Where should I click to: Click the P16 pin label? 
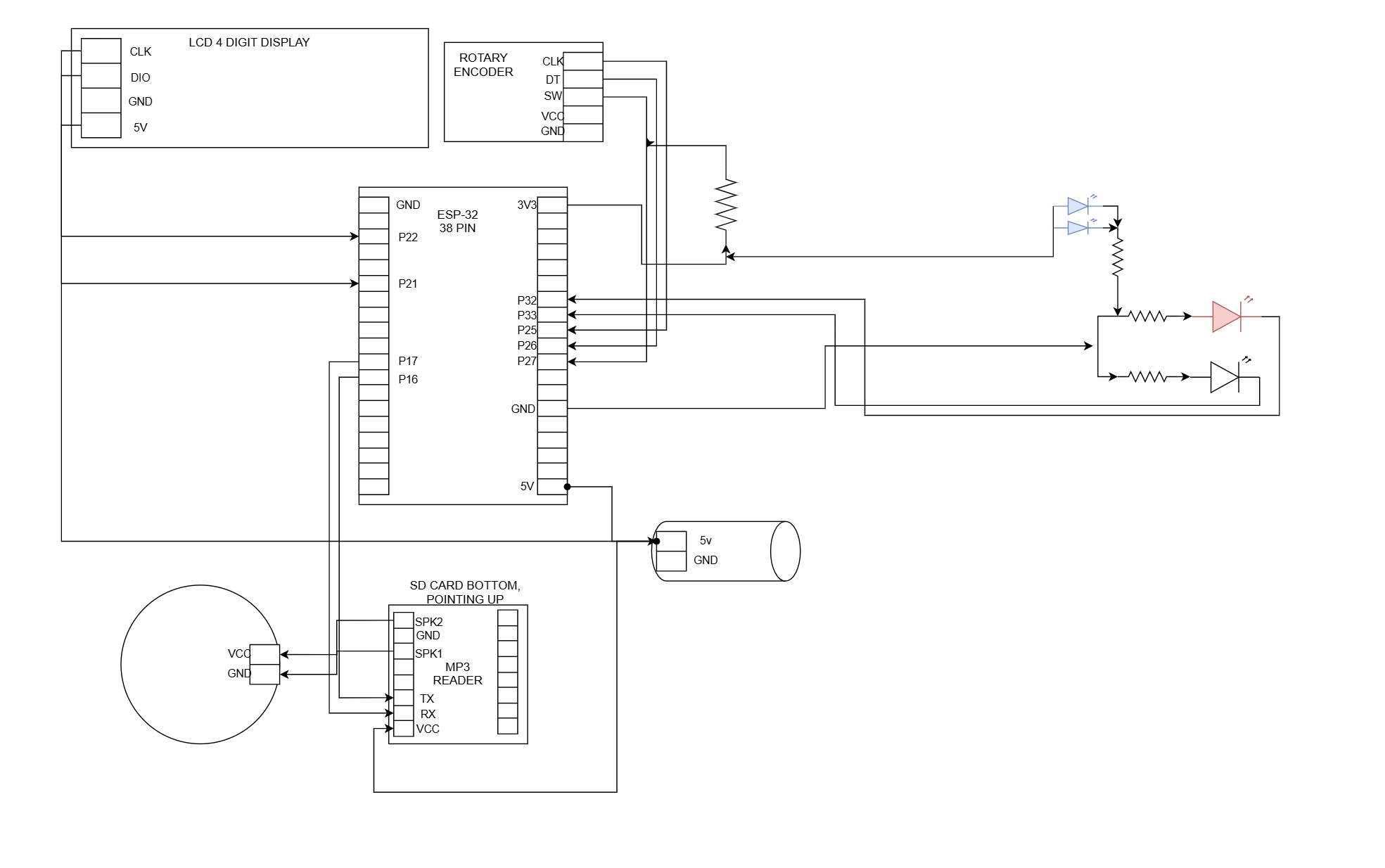(x=408, y=379)
